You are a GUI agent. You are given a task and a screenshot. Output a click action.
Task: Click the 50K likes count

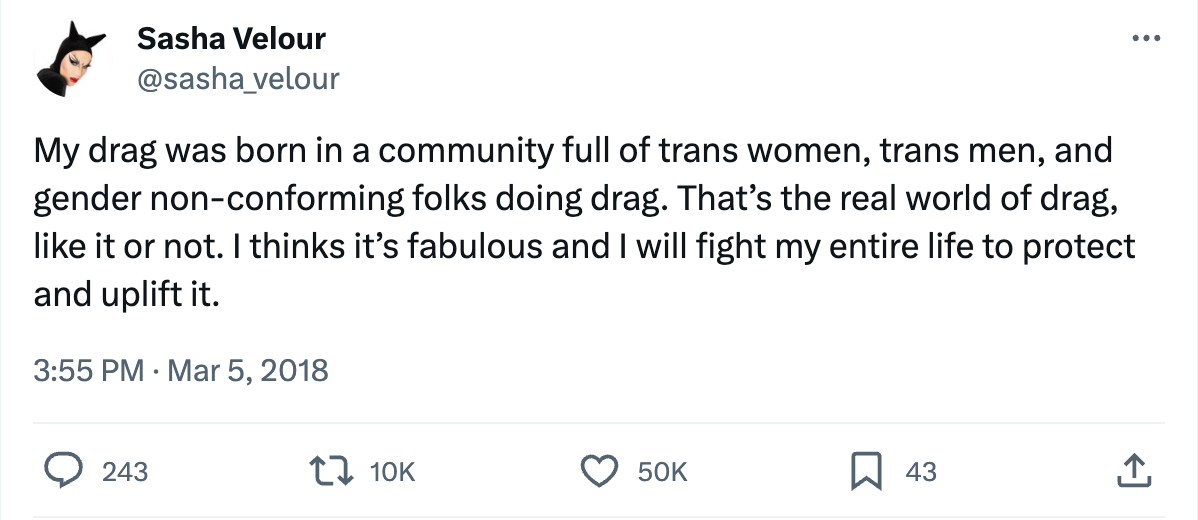click(x=662, y=472)
